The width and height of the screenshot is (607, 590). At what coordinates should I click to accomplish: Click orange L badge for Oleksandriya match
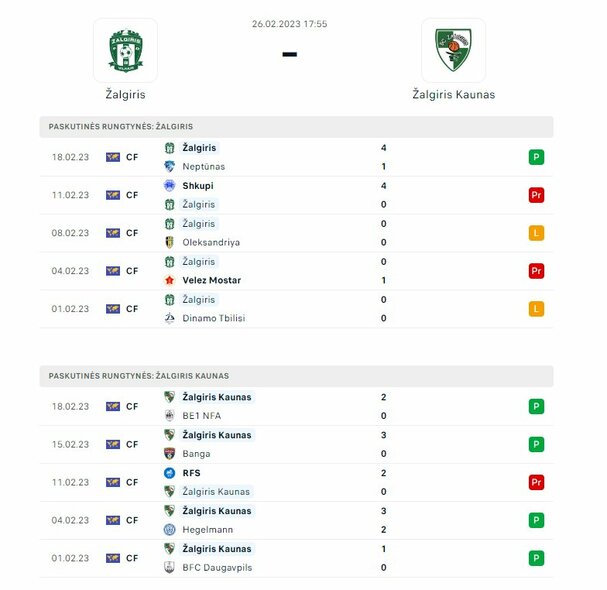click(536, 233)
